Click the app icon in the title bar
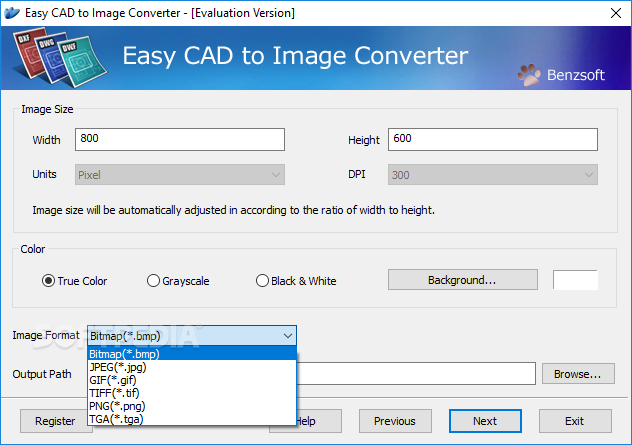 tap(12, 13)
